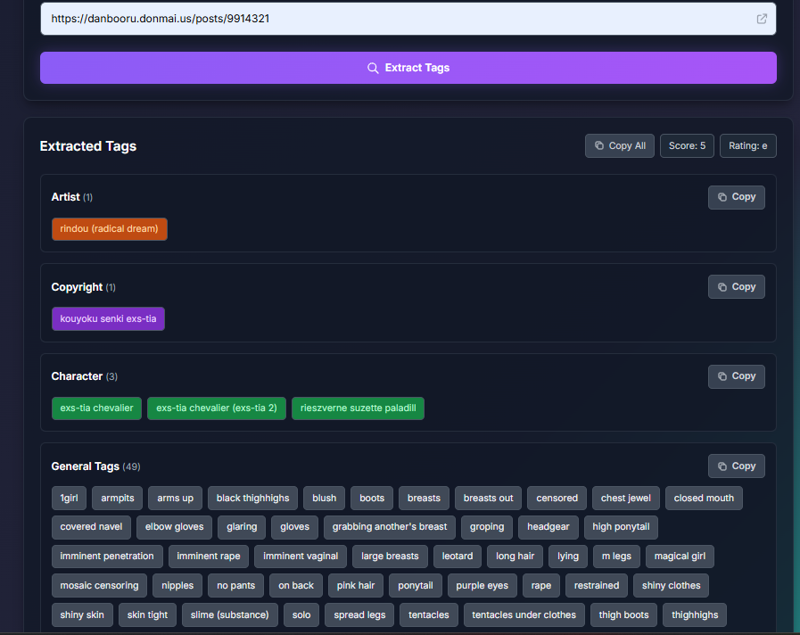Open the URL external link icon
800x635 pixels.
coord(762,19)
